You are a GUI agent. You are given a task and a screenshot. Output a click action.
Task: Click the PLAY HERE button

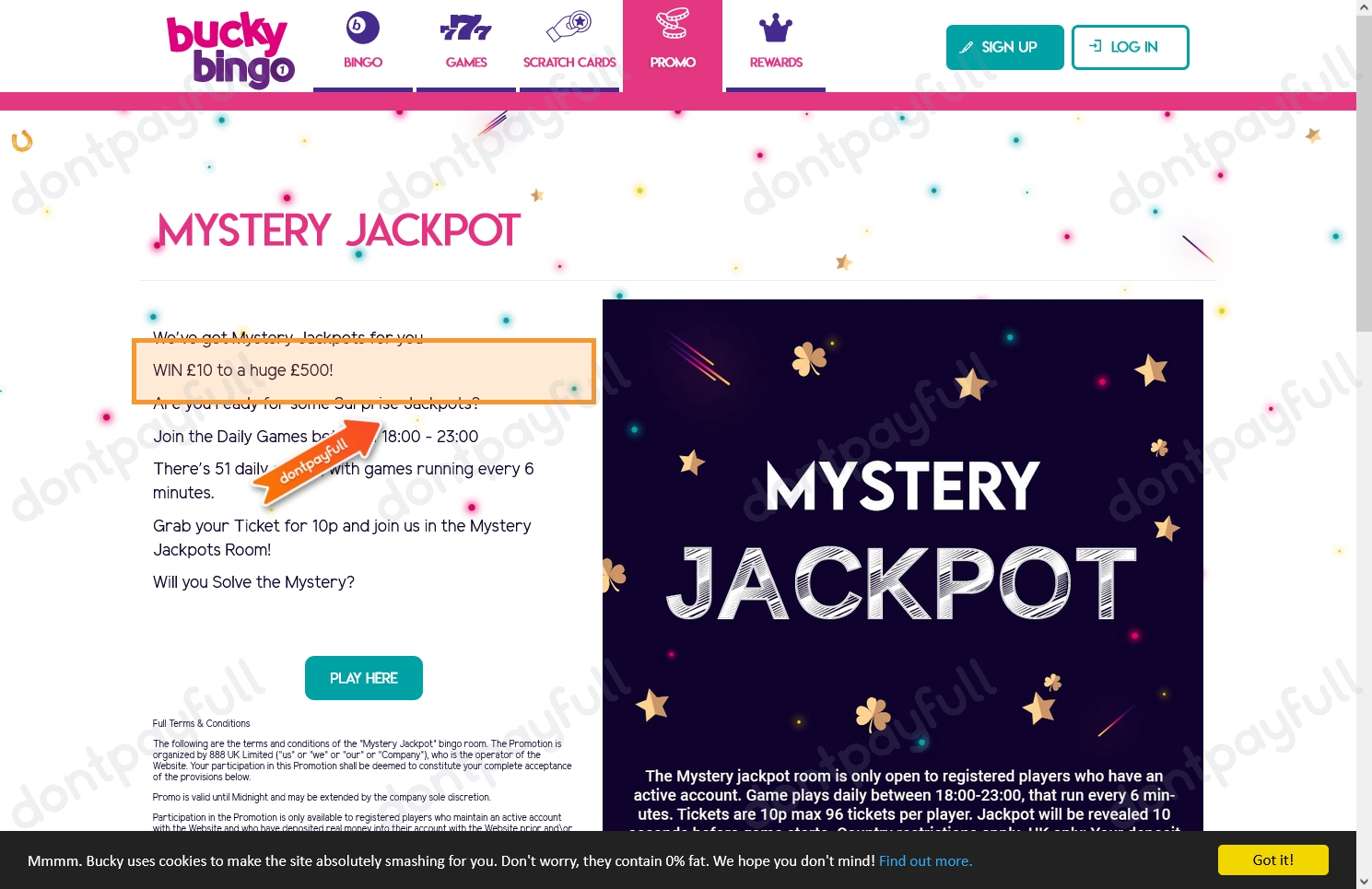click(x=364, y=678)
